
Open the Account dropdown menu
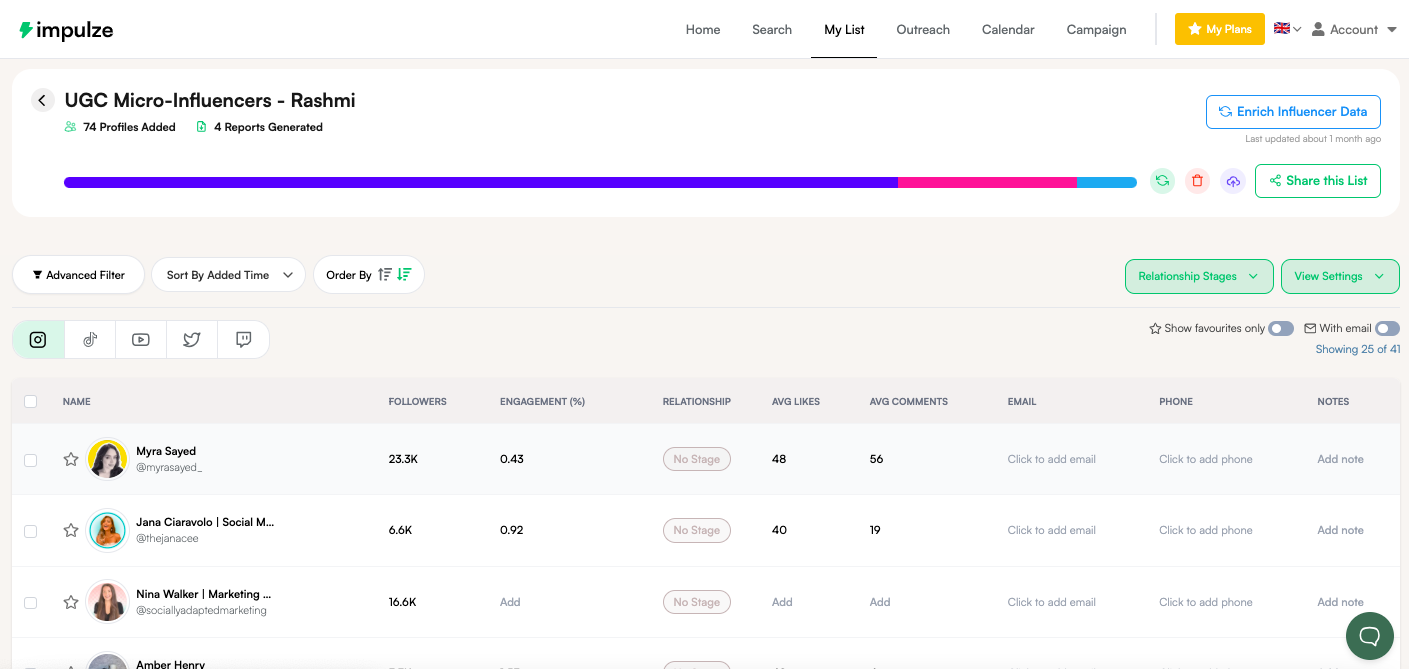1354,29
